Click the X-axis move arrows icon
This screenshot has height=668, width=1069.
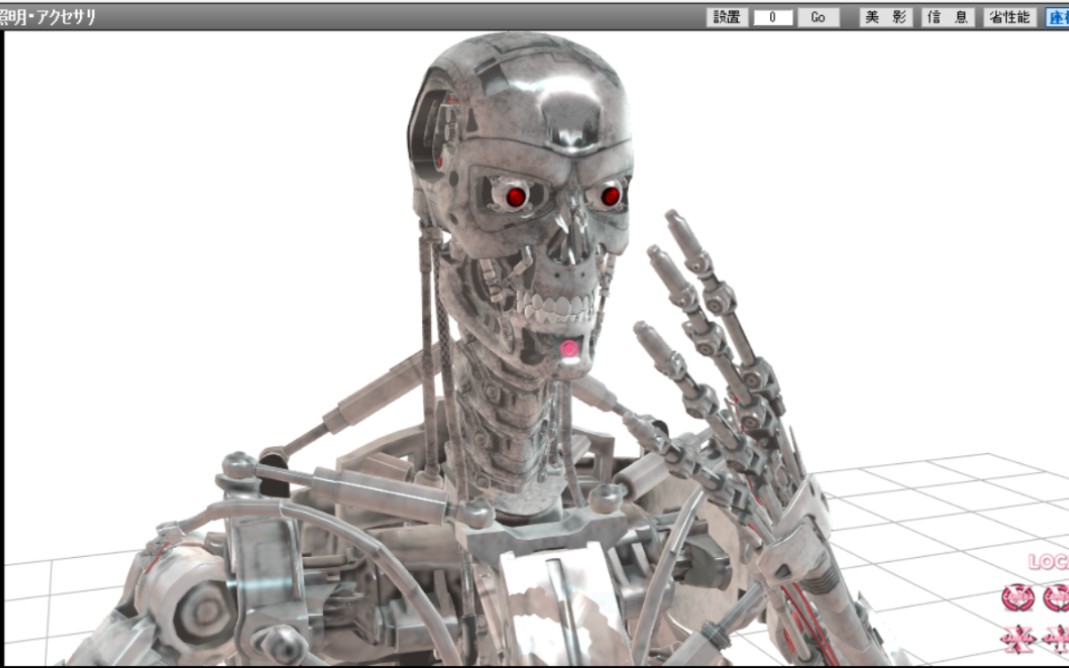tap(1018, 639)
